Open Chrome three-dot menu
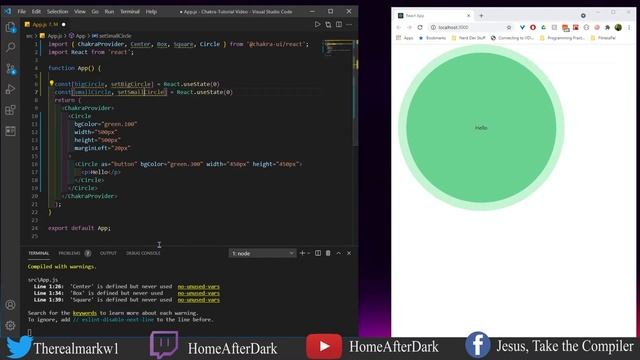 tap(629, 27)
